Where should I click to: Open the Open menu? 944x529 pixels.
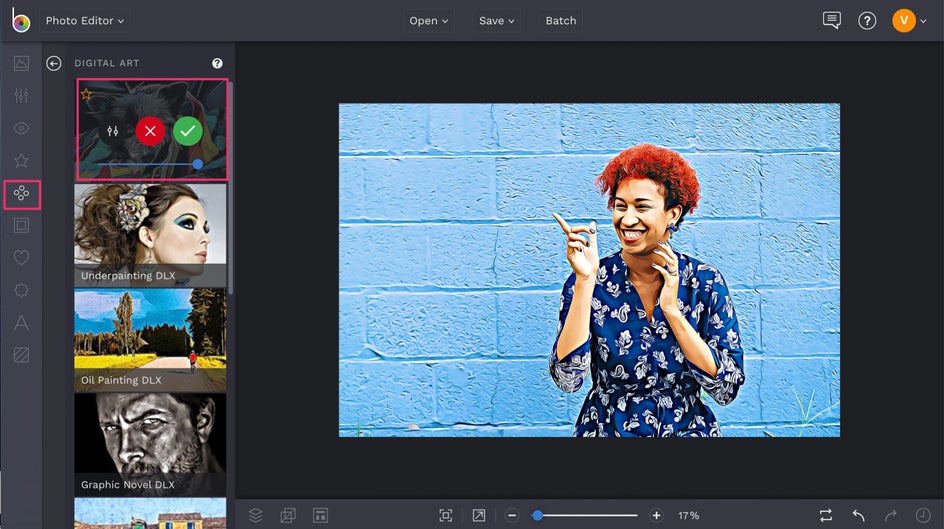[429, 20]
